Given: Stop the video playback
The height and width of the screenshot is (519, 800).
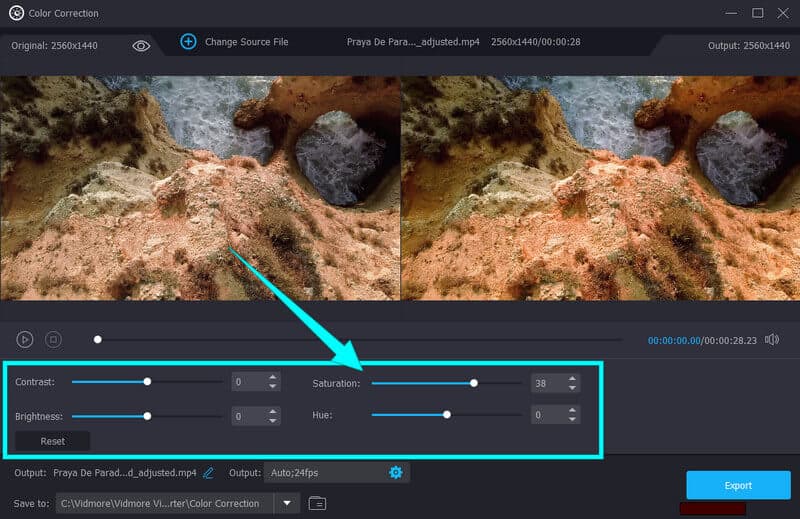Looking at the screenshot, I should pyautogui.click(x=53, y=340).
